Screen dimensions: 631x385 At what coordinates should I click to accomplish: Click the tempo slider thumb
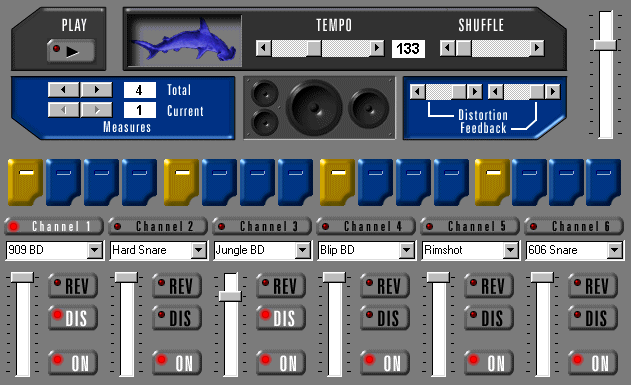click(314, 48)
